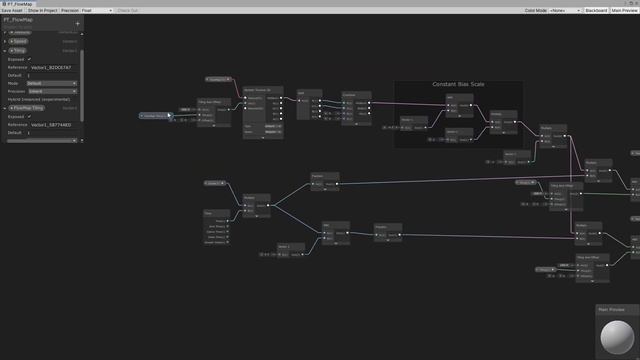Select the highlighted FlowMap Tiling graph node
This screenshot has height=360, width=640.
tap(156, 116)
